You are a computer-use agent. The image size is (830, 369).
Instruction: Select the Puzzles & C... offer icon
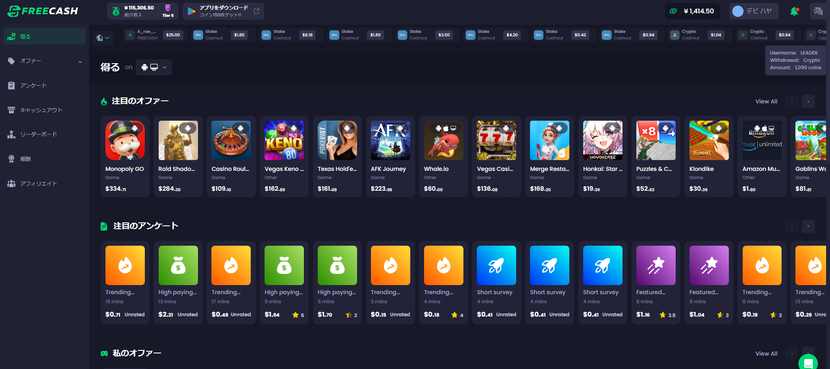click(656, 140)
